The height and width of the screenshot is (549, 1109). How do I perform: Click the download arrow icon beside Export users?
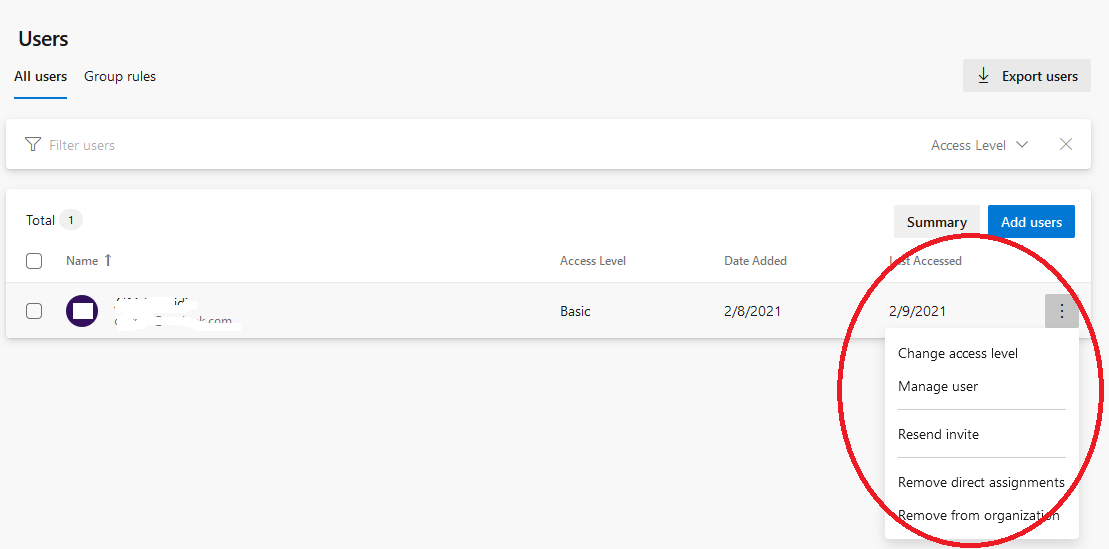983,76
